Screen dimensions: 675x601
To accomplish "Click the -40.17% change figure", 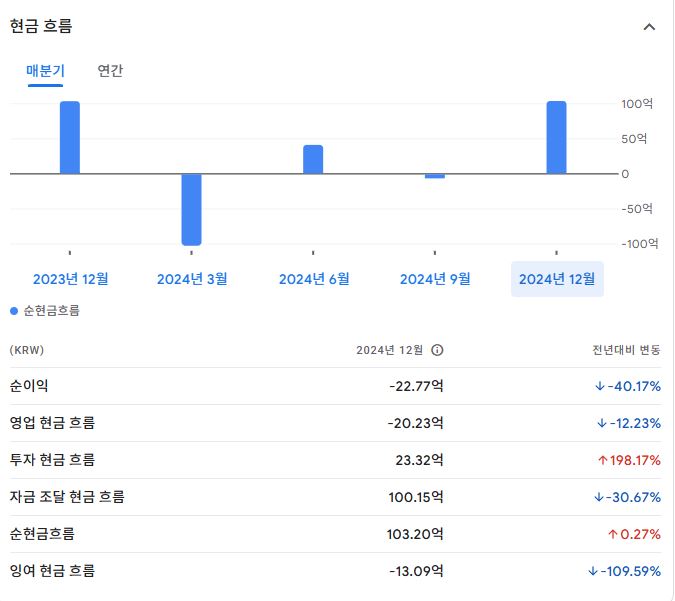I will click(628, 386).
